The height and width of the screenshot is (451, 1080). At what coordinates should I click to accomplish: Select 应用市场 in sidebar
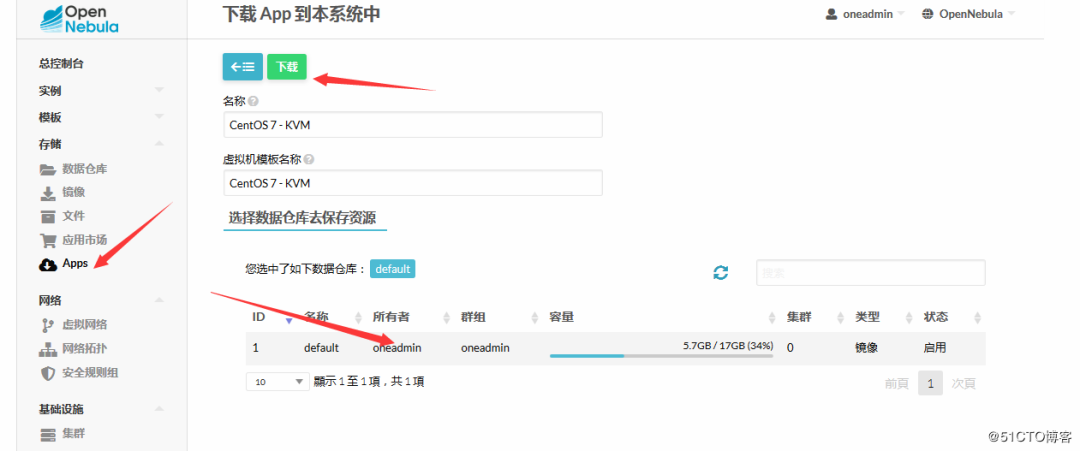pos(85,240)
